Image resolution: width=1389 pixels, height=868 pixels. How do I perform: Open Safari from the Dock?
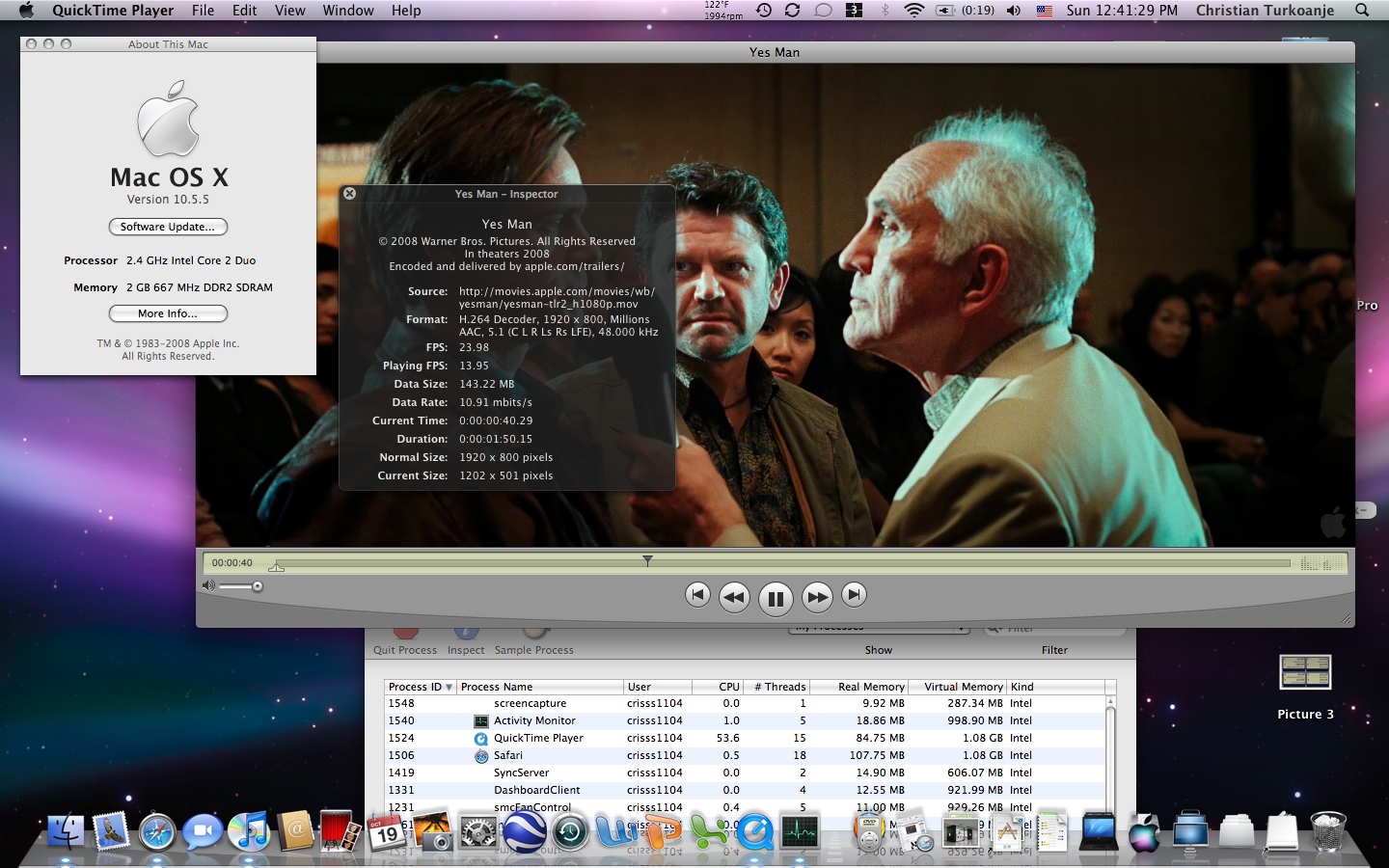point(157,830)
